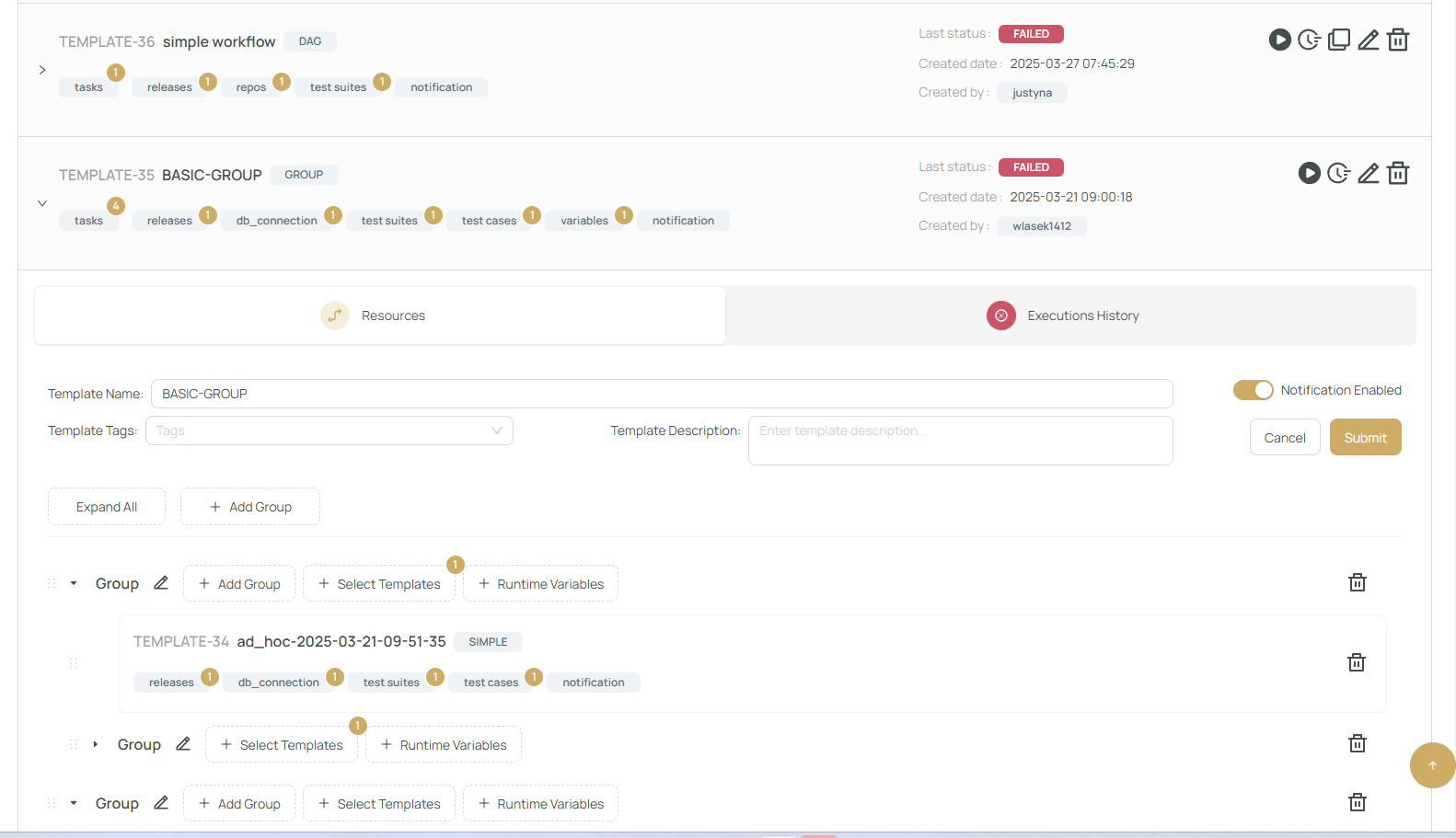Viewport: 1456px width, 838px height.
Task: Open the Template Tags dropdown
Action: coord(329,430)
